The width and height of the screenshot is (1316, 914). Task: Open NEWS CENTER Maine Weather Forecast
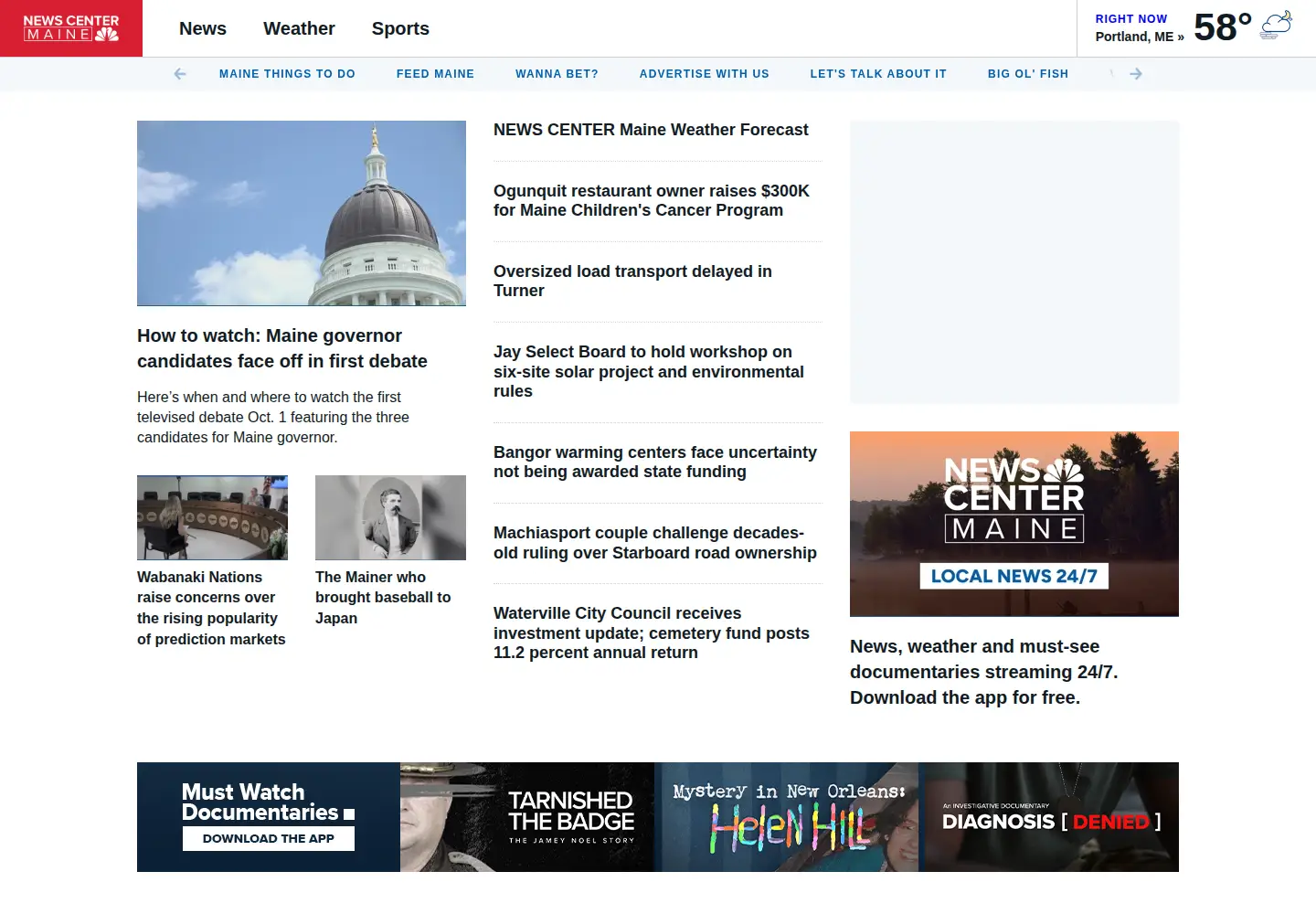tap(651, 130)
